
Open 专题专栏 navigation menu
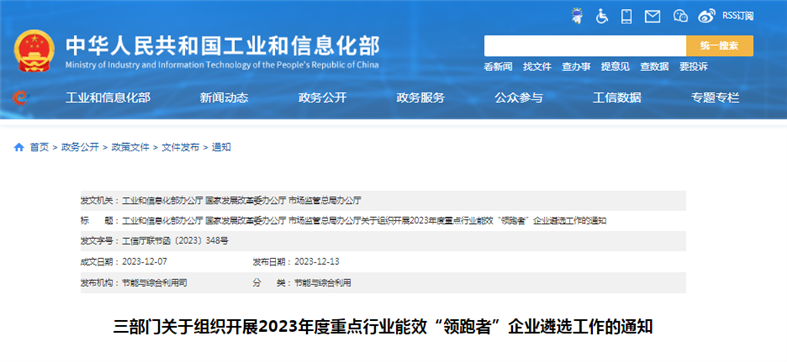tap(715, 98)
